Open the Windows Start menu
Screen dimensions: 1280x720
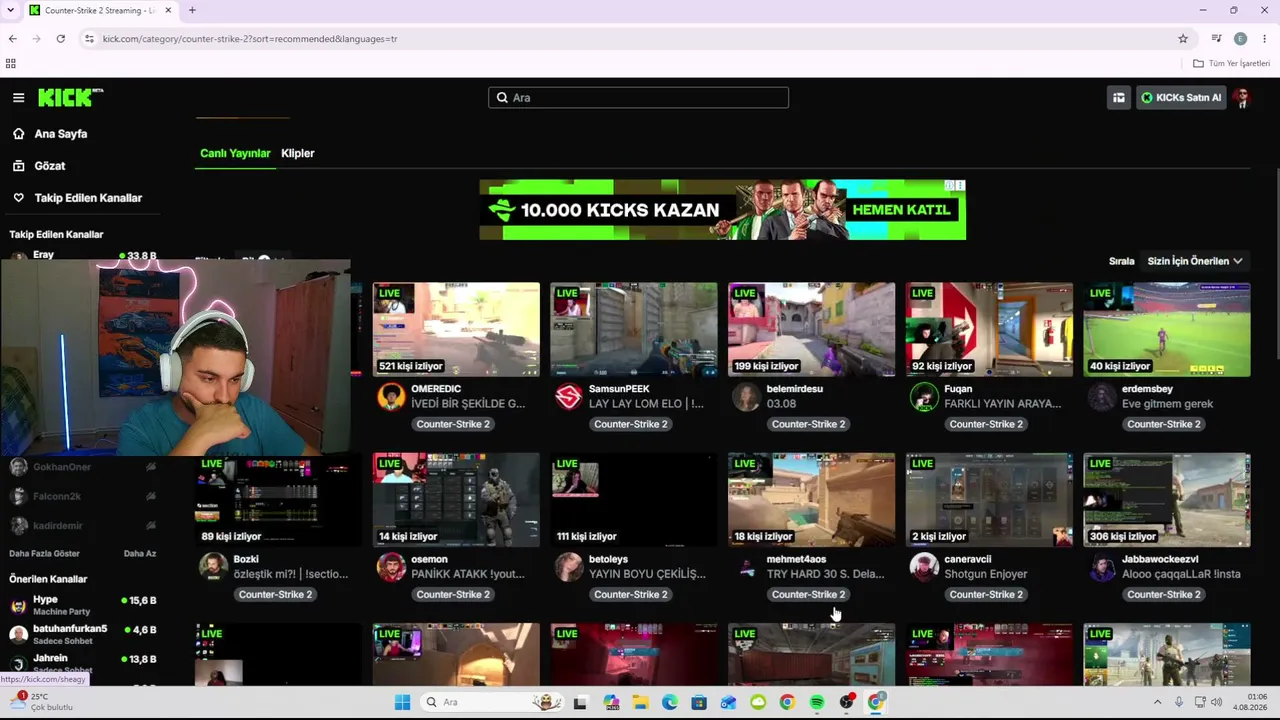pyautogui.click(x=402, y=702)
